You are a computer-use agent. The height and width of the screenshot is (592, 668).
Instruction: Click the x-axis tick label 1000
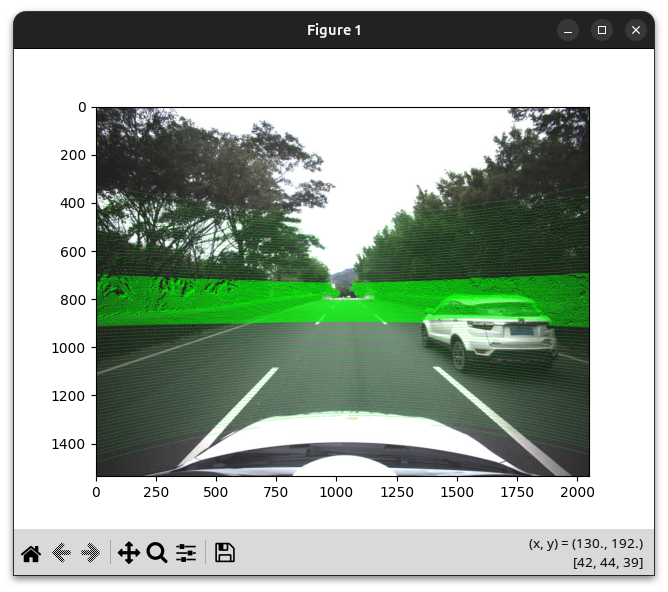(x=336, y=492)
